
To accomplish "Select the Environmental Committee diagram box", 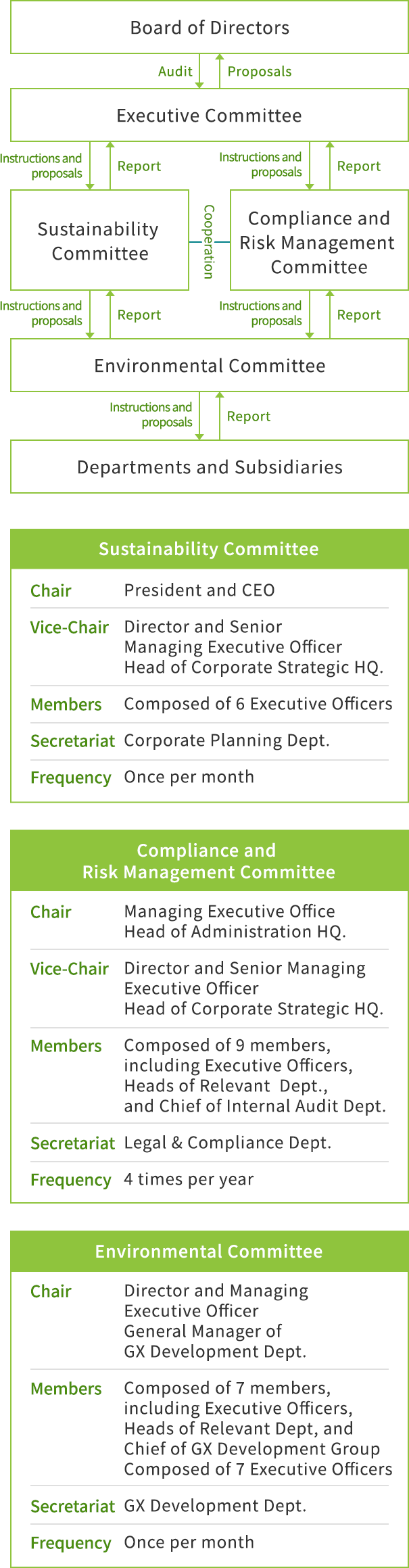I will tap(210, 365).
